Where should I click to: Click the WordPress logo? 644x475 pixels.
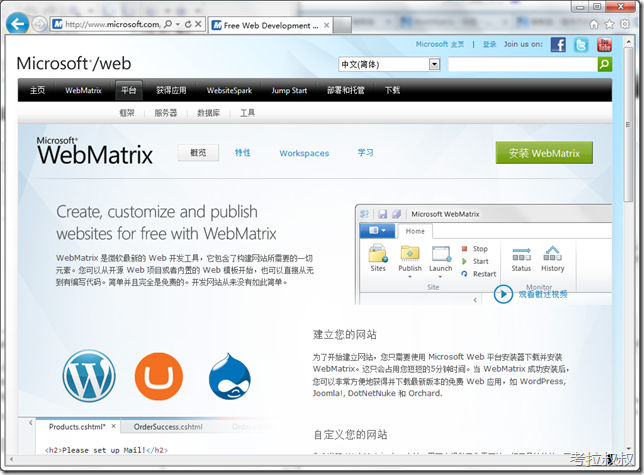tap(89, 376)
